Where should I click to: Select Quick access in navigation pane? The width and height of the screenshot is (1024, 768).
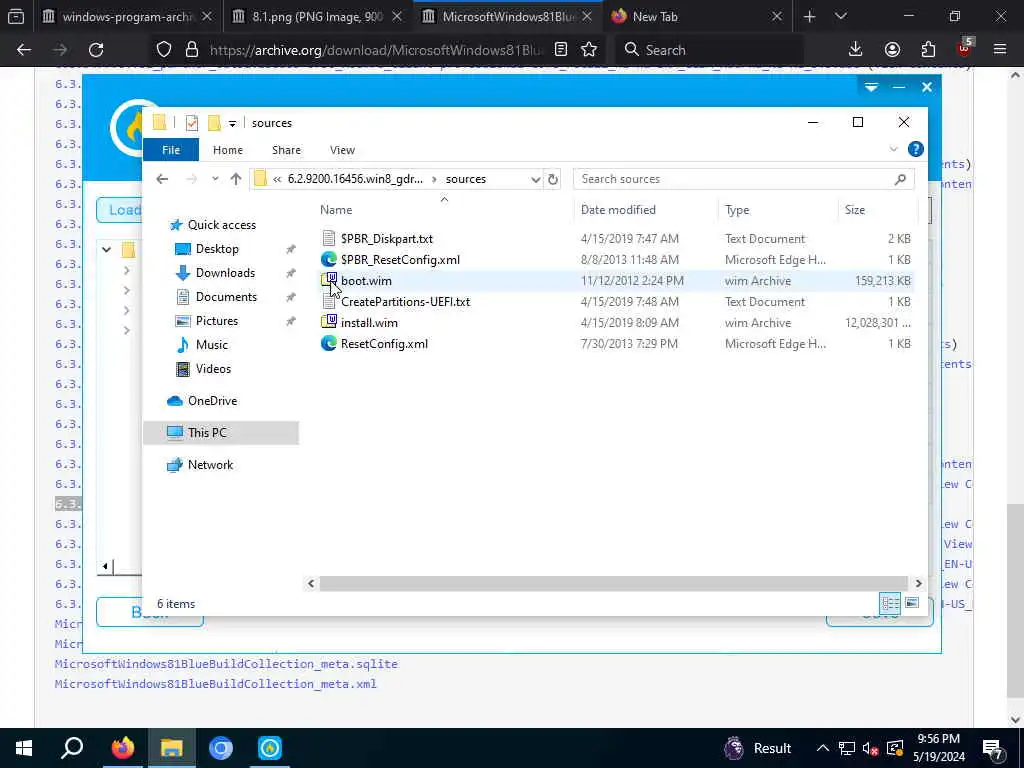(x=222, y=225)
